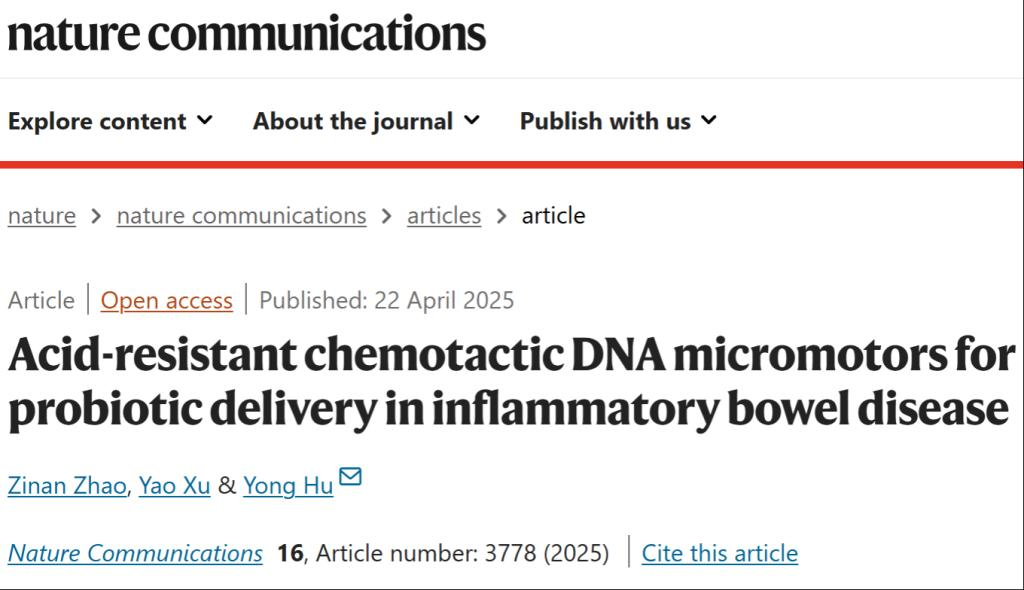The height and width of the screenshot is (590, 1024).
Task: Expand the Explore content chevron
Action: [x=205, y=121]
